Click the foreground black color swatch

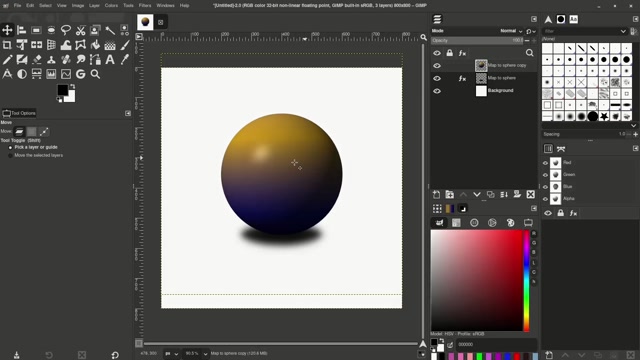(62, 90)
